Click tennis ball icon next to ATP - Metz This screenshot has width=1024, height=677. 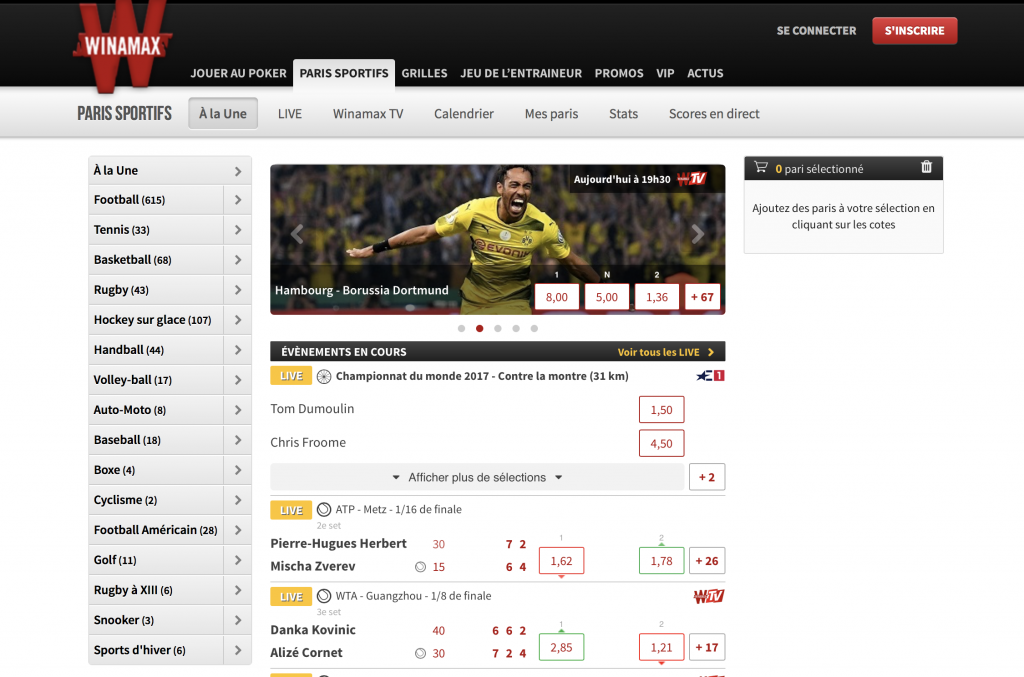[x=324, y=509]
